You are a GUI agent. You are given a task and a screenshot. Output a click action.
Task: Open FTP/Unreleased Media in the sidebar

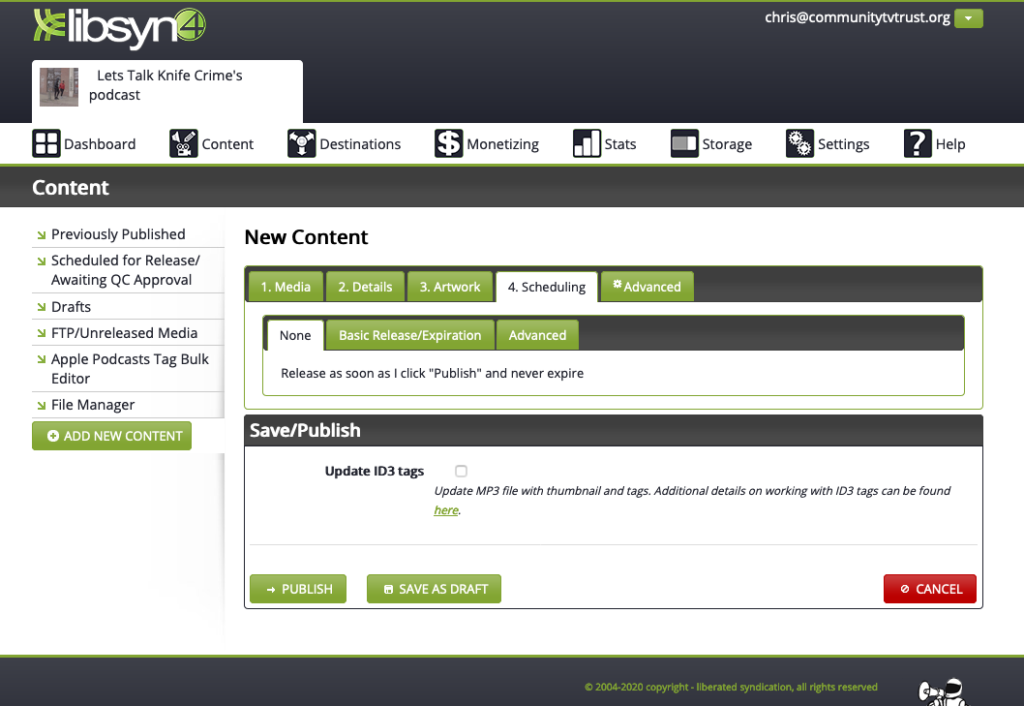[124, 333]
